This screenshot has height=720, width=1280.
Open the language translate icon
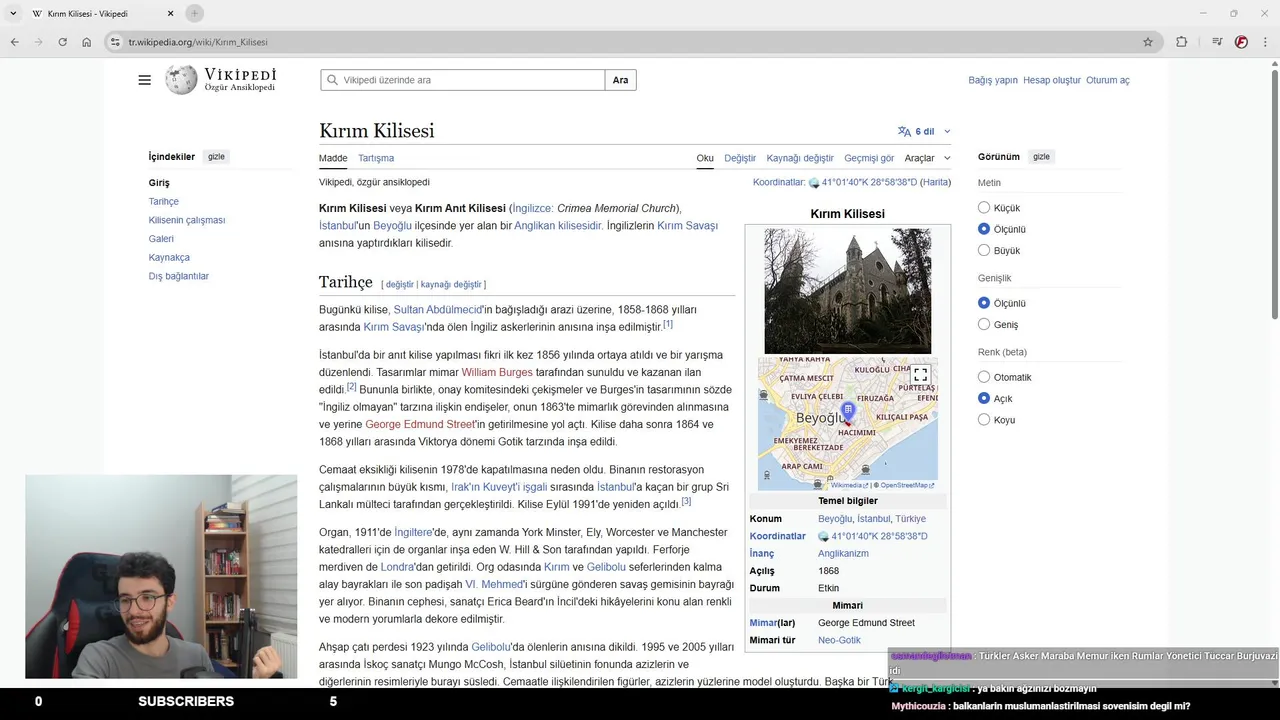click(904, 131)
